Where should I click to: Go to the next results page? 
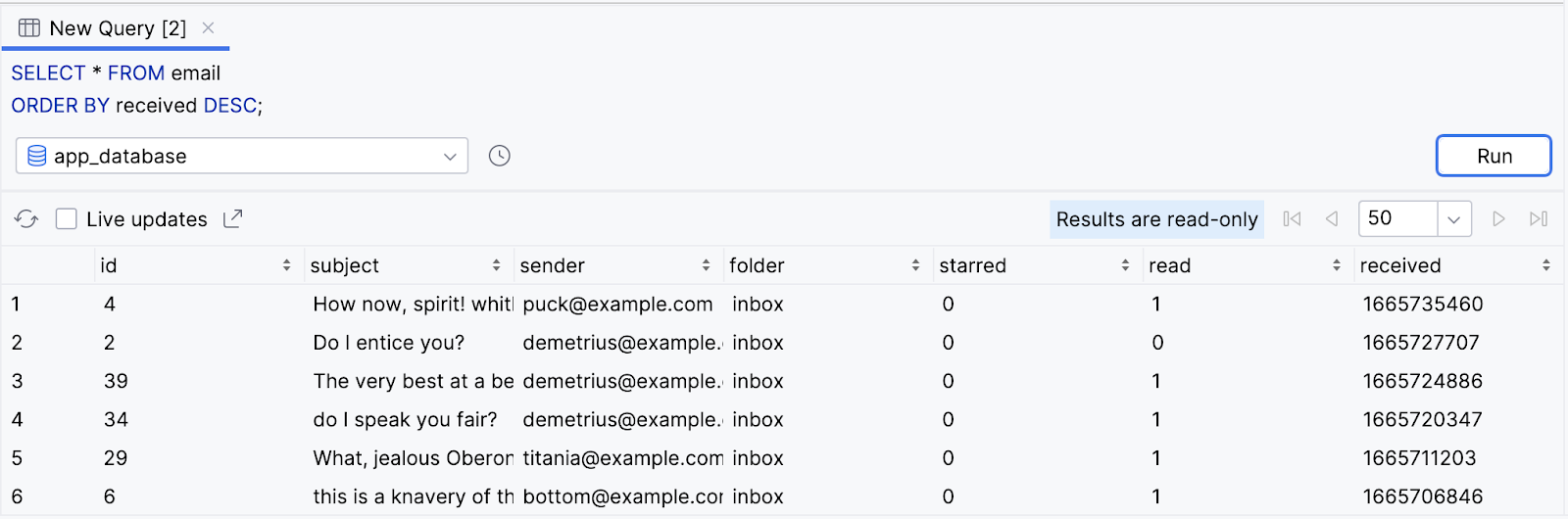point(1498,219)
